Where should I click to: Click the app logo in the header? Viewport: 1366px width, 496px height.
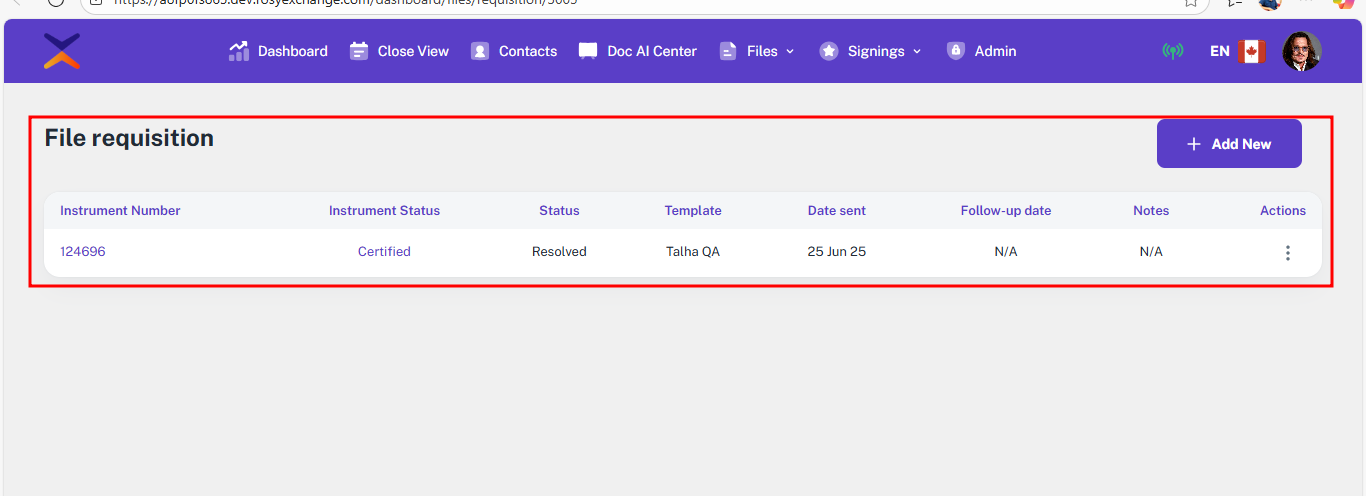62,51
